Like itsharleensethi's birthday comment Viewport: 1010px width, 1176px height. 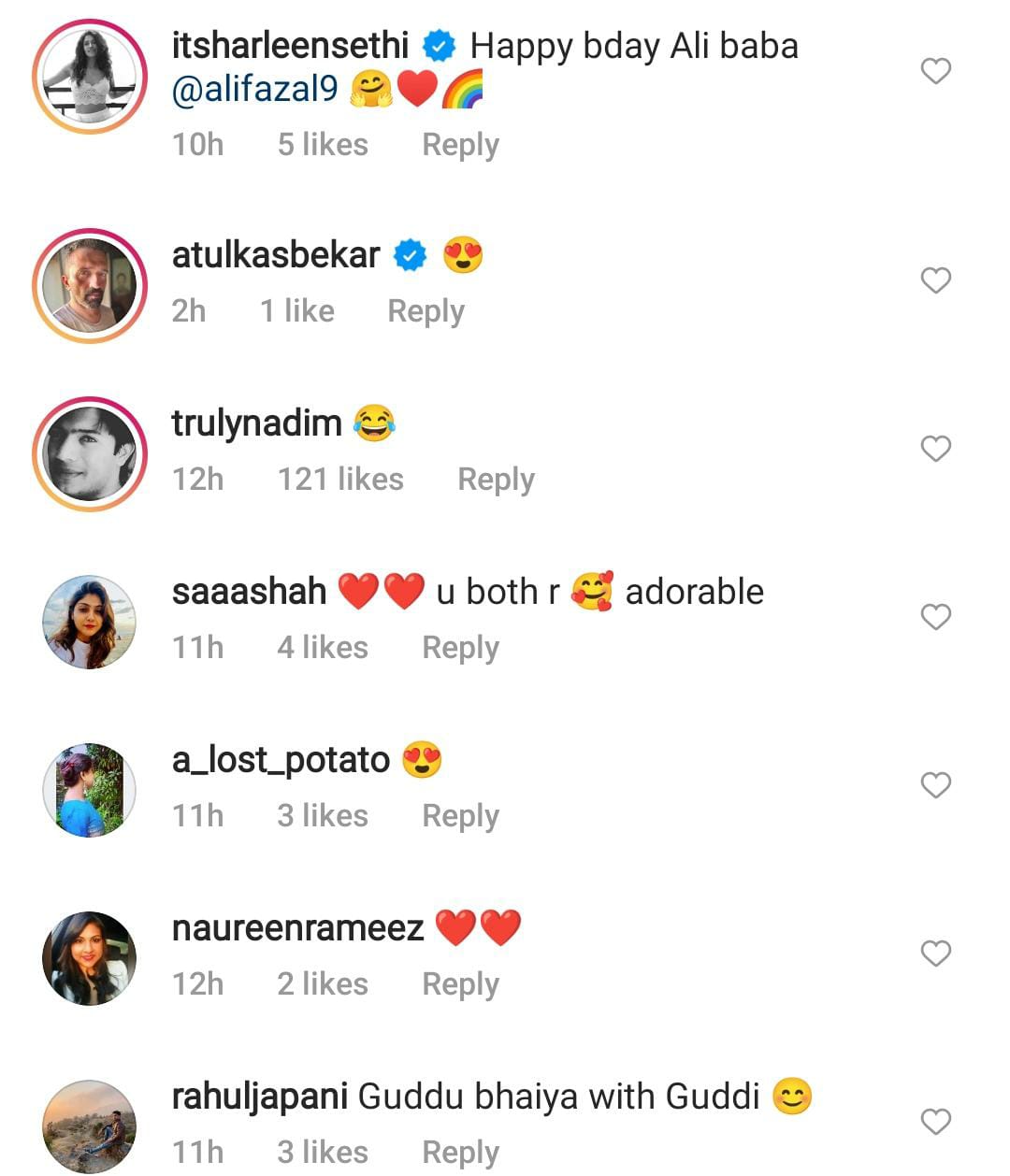tap(935, 71)
